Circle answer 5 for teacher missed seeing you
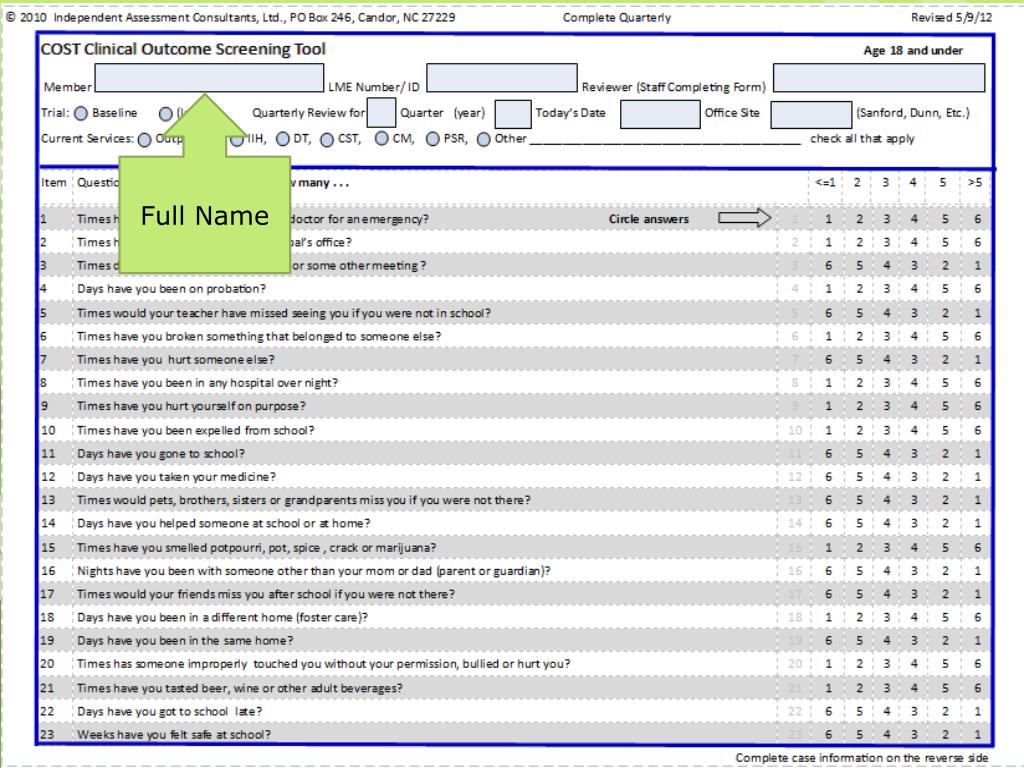This screenshot has width=1024, height=768. 859,313
